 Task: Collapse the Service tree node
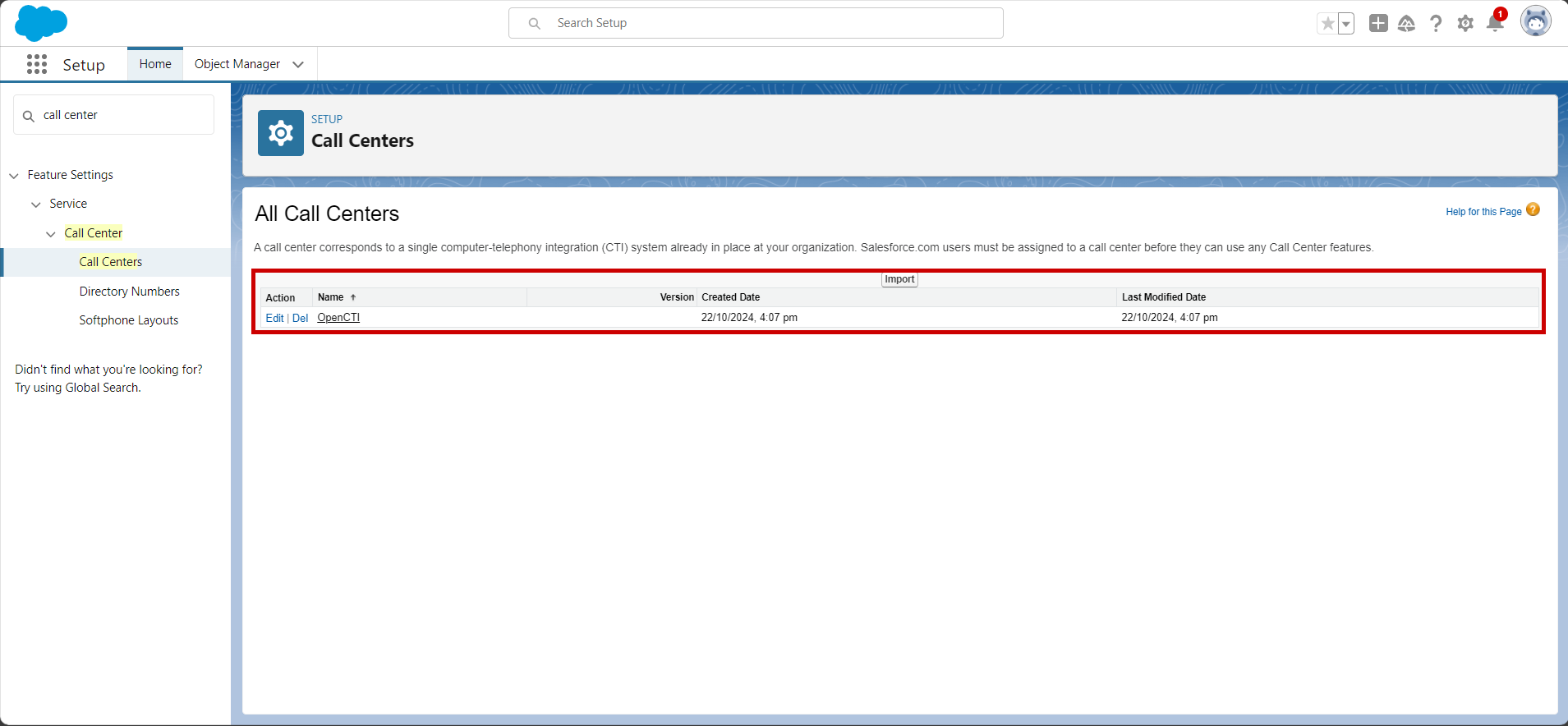coord(35,204)
